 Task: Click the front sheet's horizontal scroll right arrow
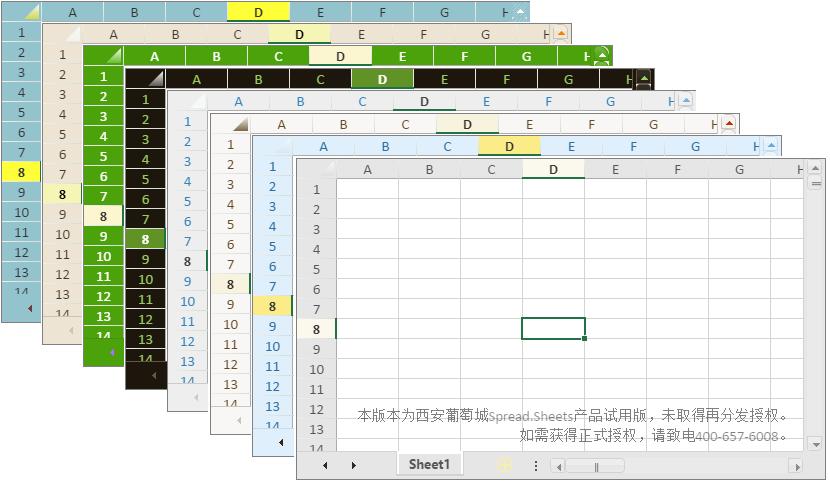[x=796, y=466]
